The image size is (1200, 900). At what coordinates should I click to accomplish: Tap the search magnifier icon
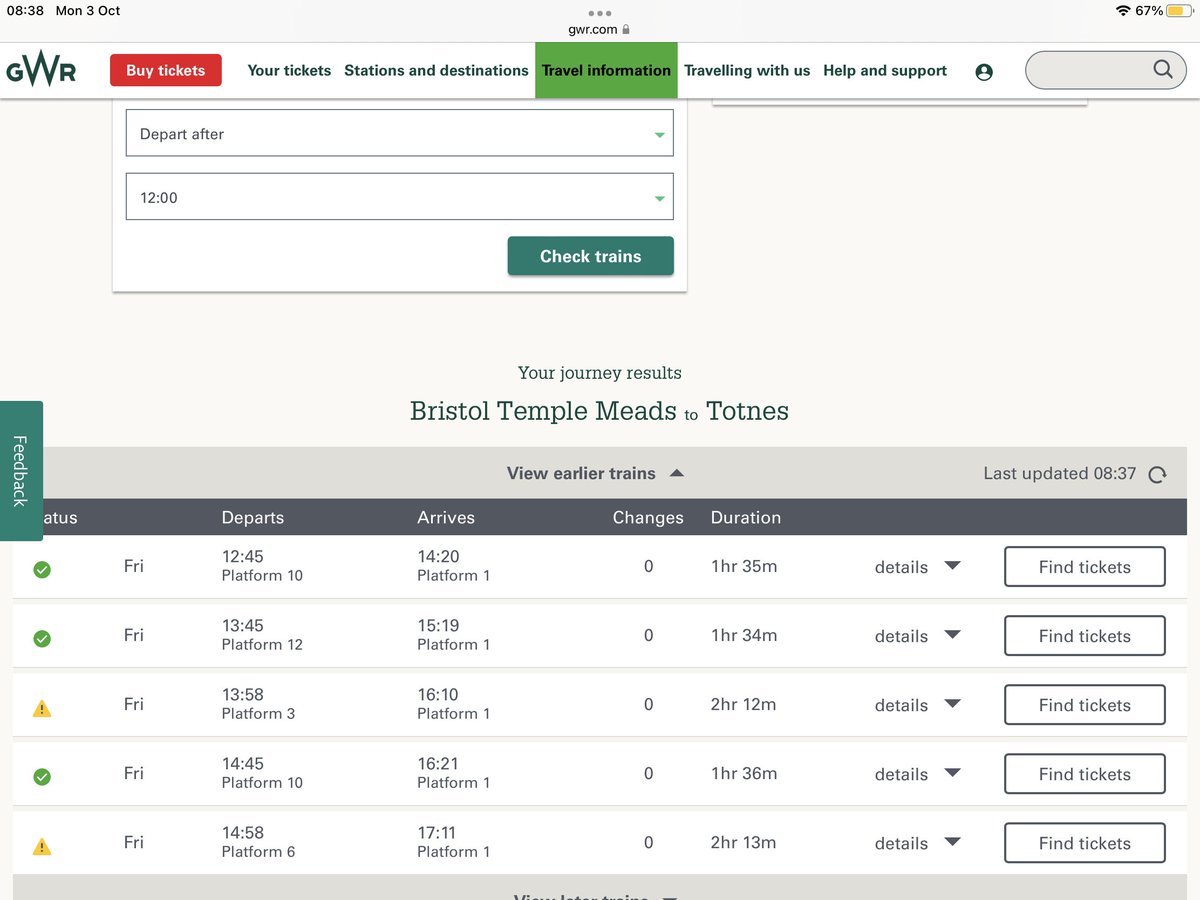pos(1163,69)
